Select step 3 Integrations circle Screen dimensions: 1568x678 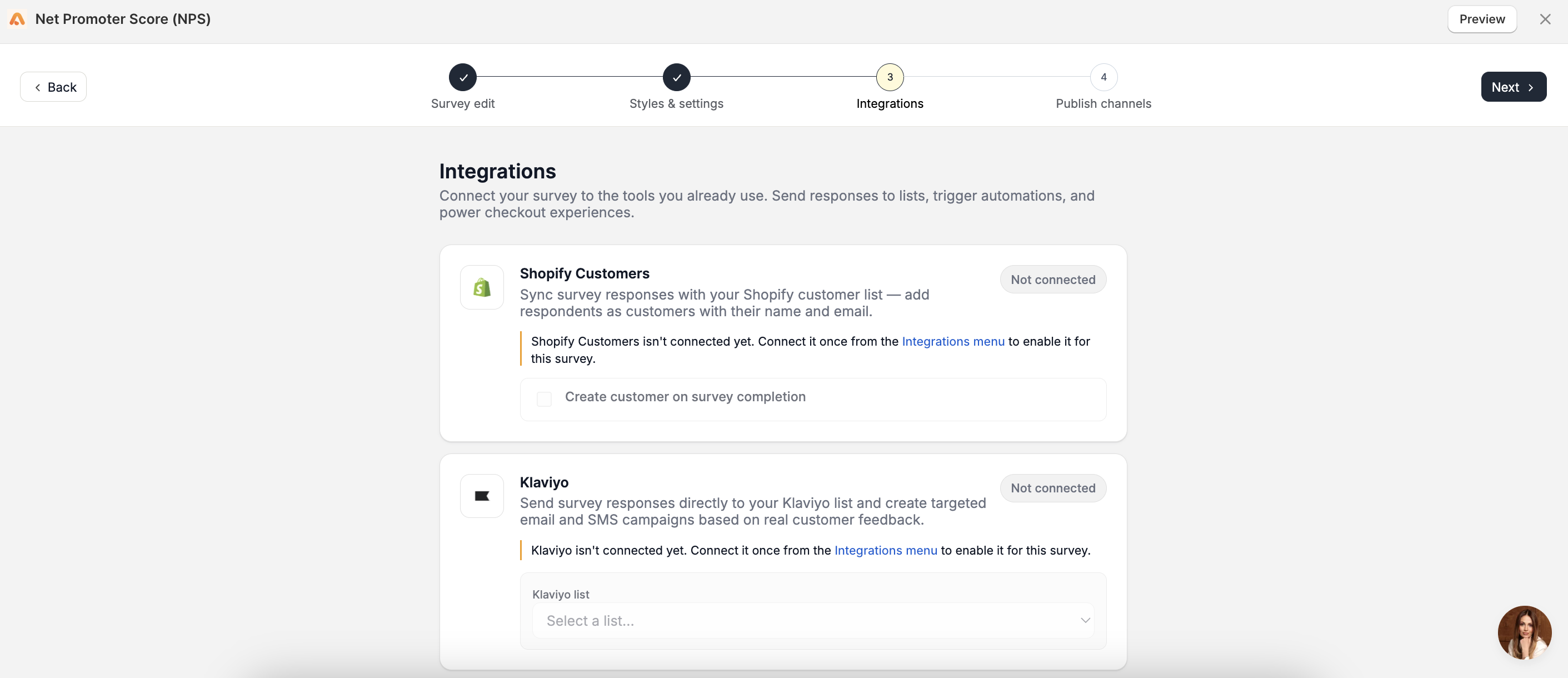click(890, 77)
